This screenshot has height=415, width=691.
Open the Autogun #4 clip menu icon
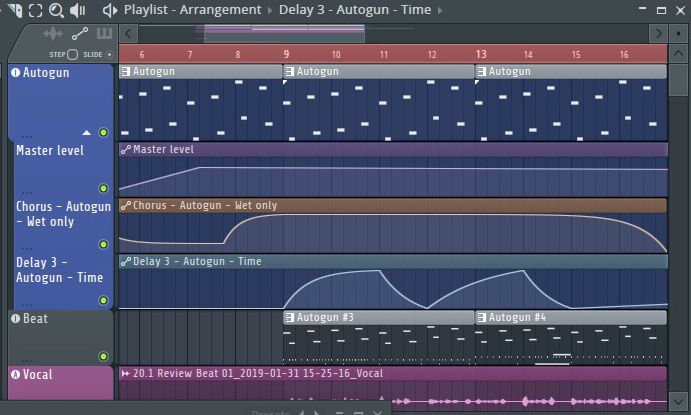pyautogui.click(x=482, y=318)
